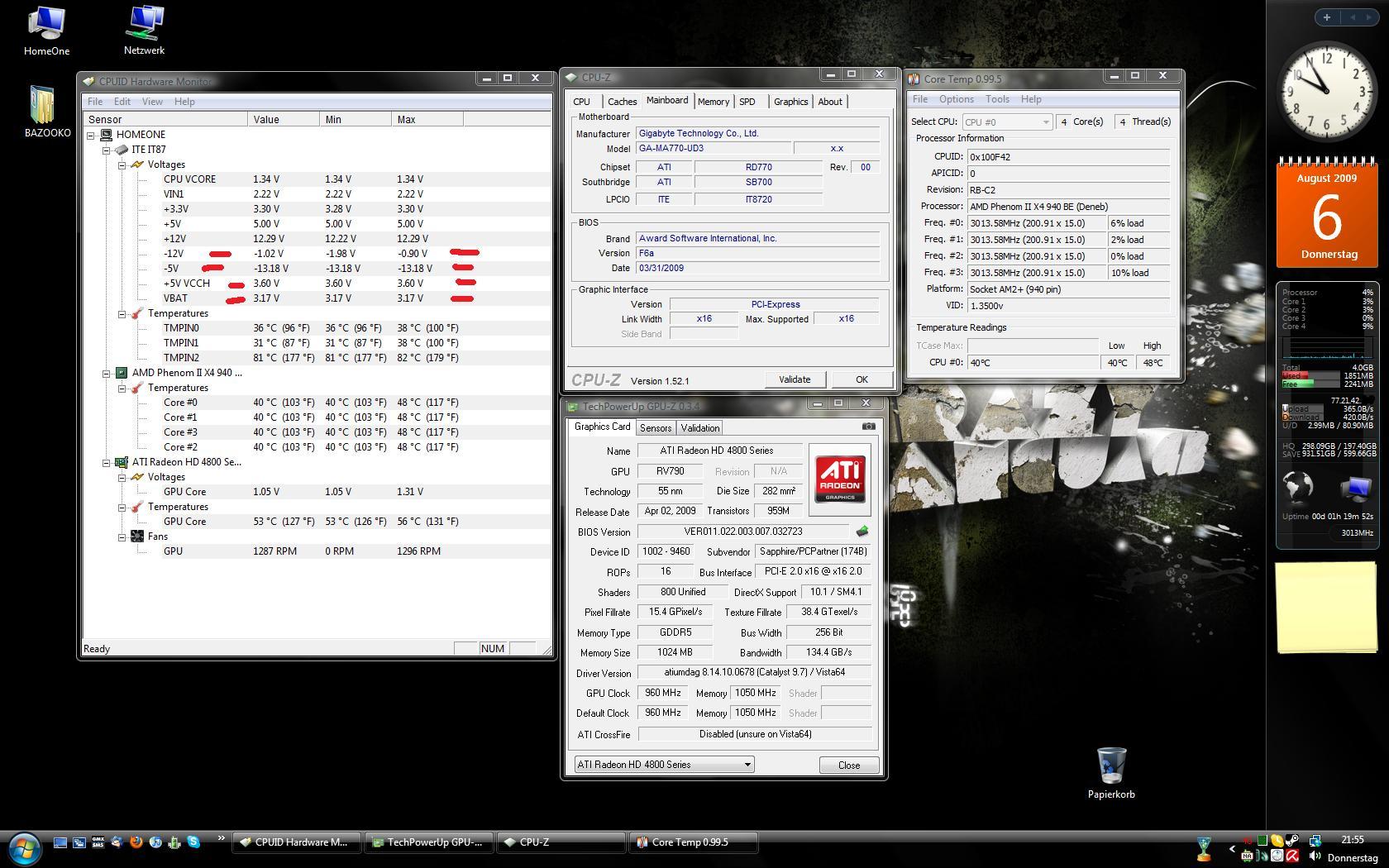This screenshot has width=1389, height=868.
Task: Open Tools menu in Core Temp
Action: click(x=997, y=99)
